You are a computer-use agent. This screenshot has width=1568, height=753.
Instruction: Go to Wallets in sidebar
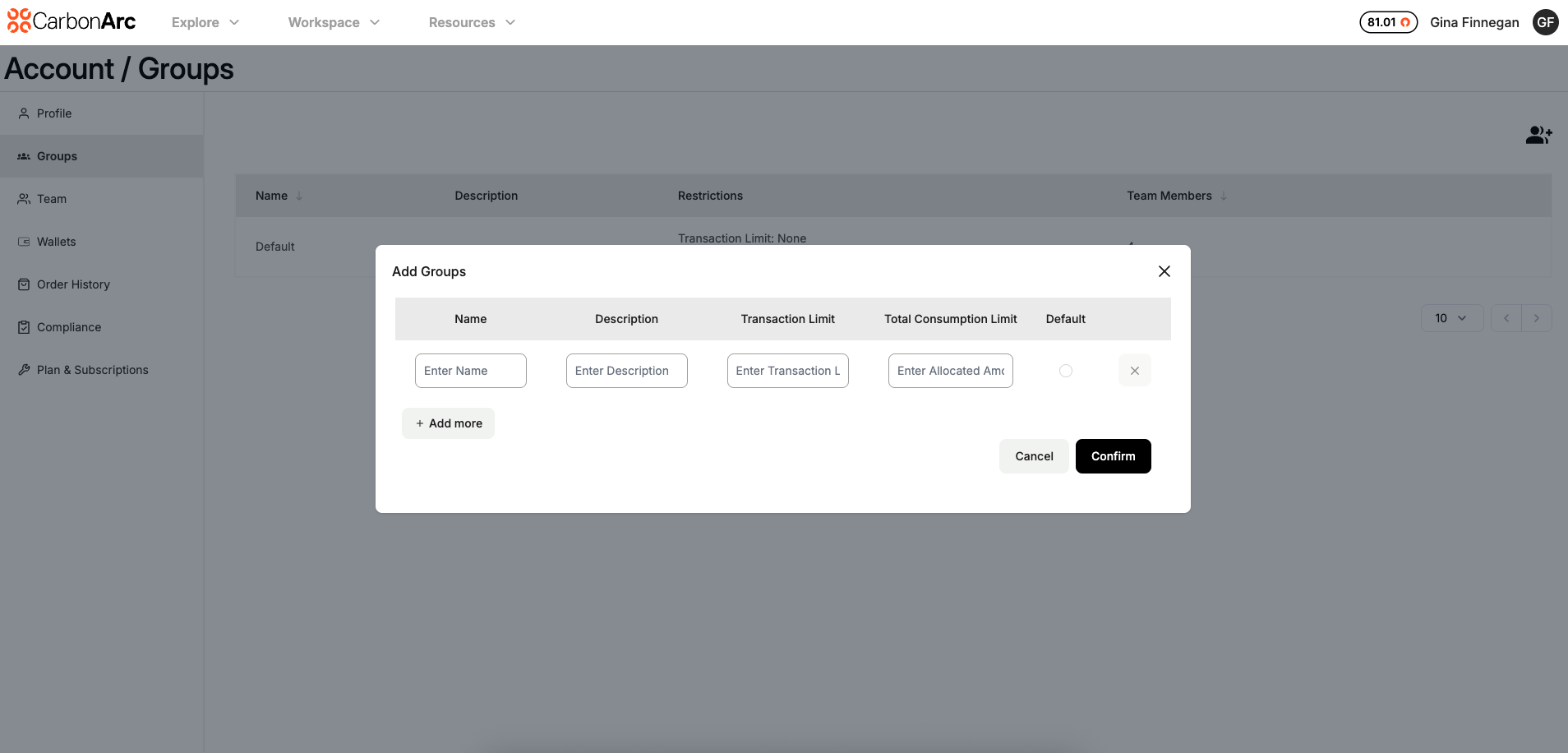56,242
